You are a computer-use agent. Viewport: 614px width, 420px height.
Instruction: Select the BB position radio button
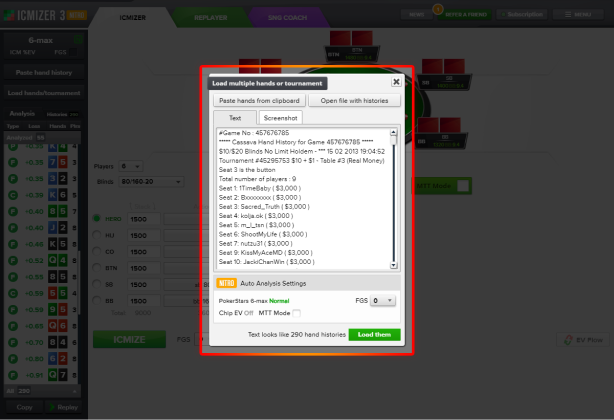pos(97,301)
